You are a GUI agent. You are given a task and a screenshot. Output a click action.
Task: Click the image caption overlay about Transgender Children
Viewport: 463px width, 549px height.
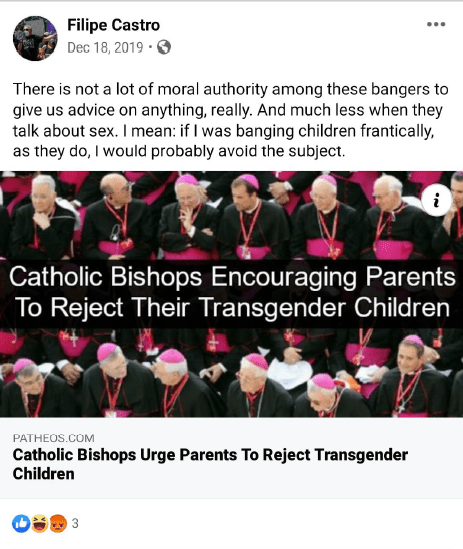tap(232, 293)
